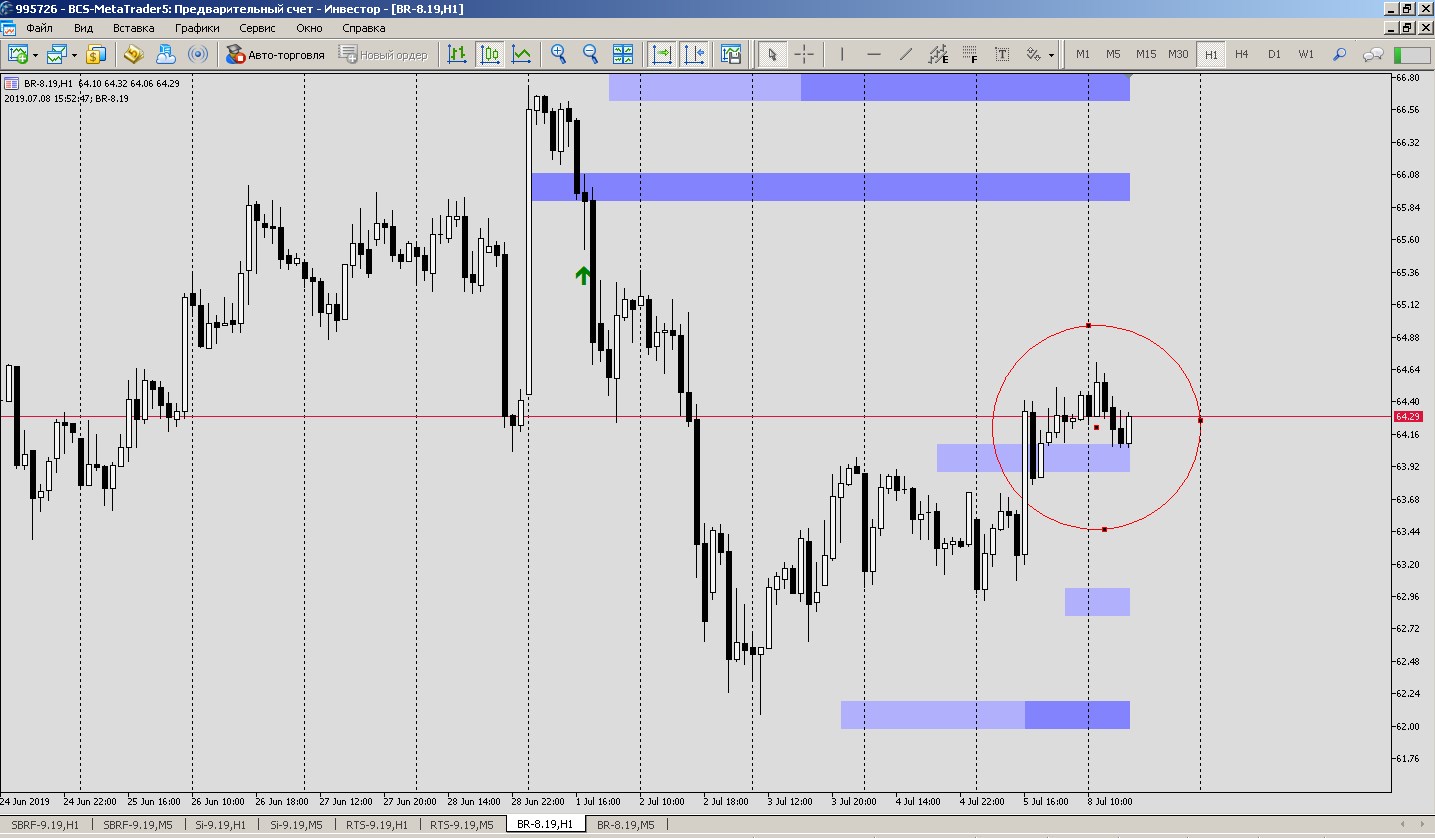Click the connection status indicator bar

pyautogui.click(x=1412, y=54)
